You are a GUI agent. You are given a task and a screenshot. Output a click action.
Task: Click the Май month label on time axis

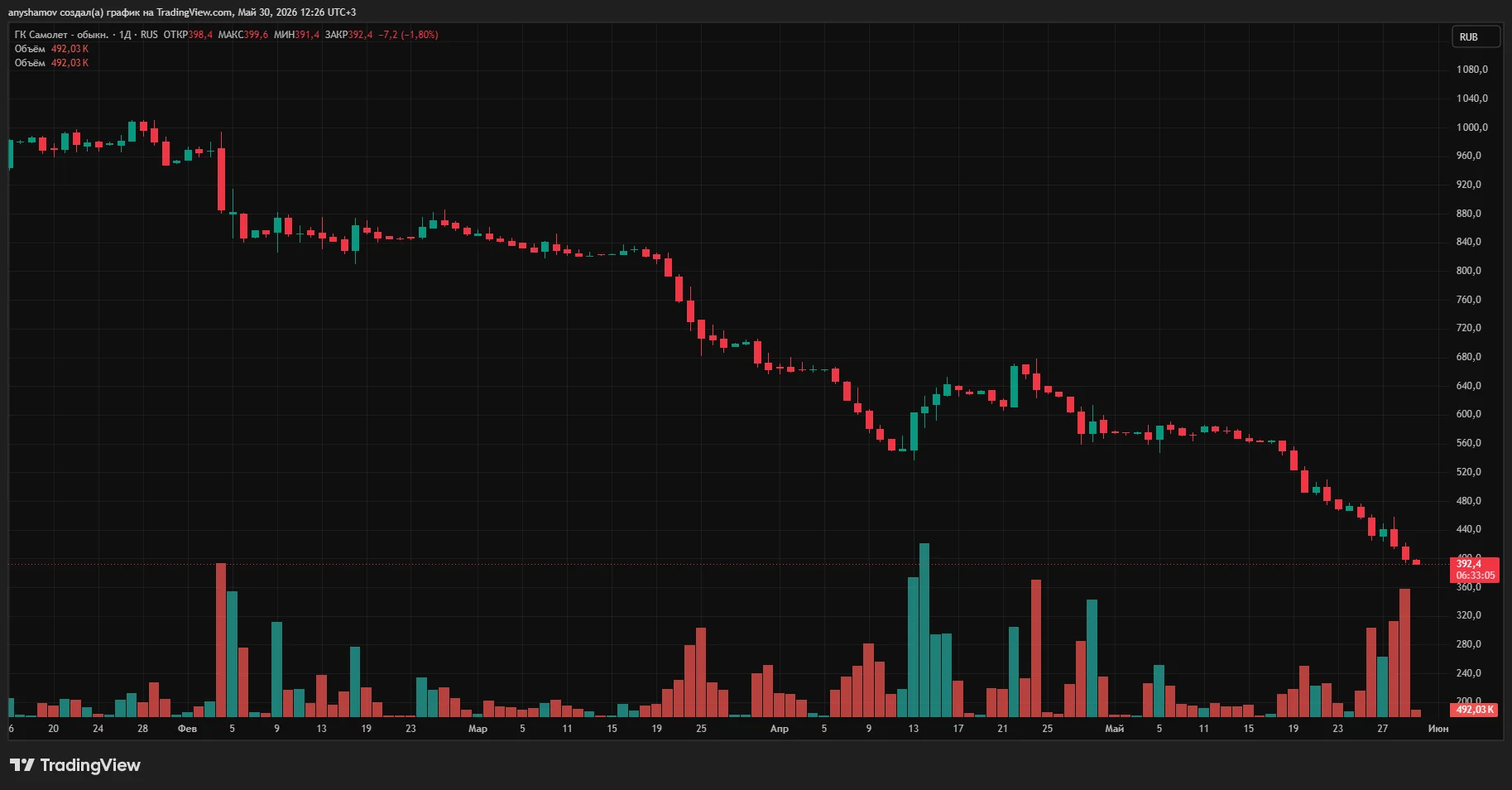point(1115,729)
